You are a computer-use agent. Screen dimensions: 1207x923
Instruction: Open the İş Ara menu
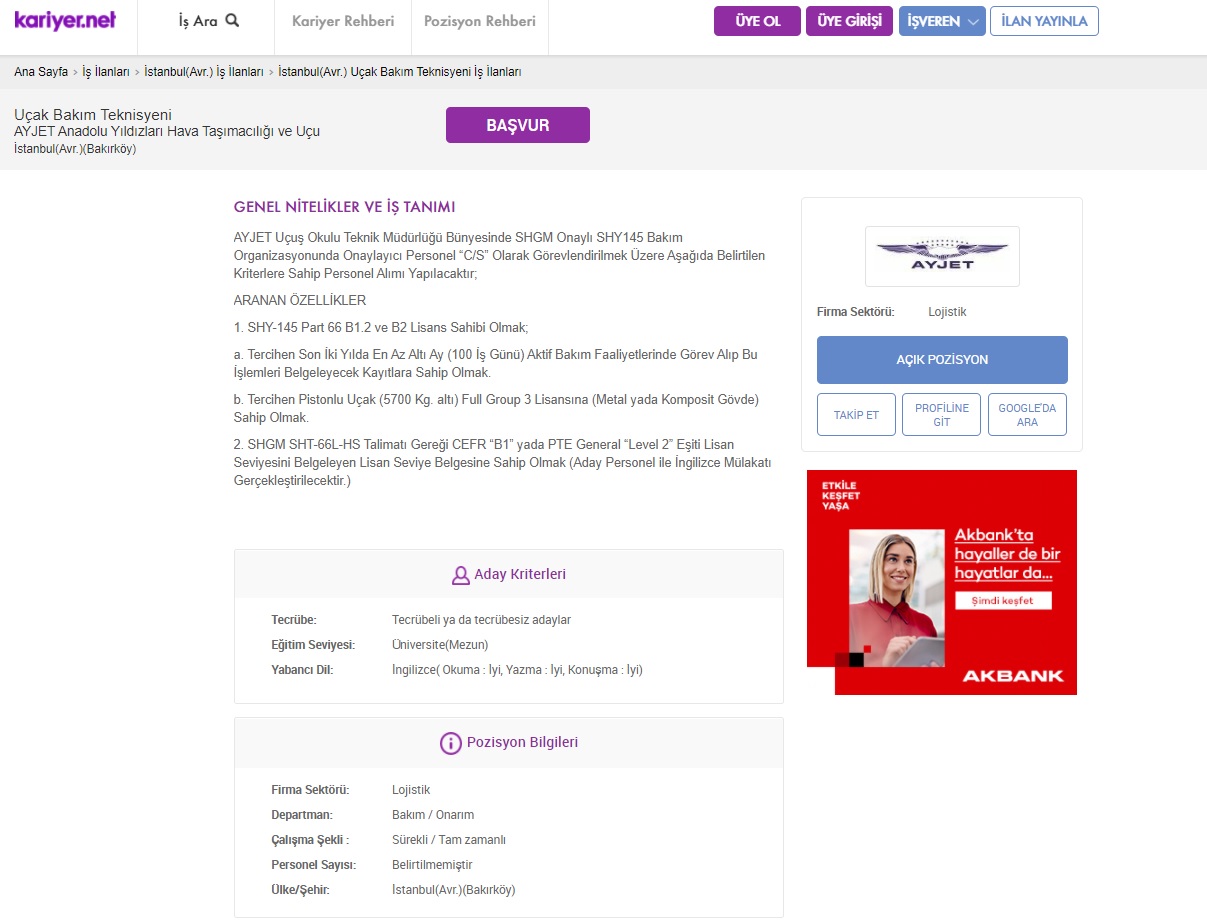coord(209,21)
